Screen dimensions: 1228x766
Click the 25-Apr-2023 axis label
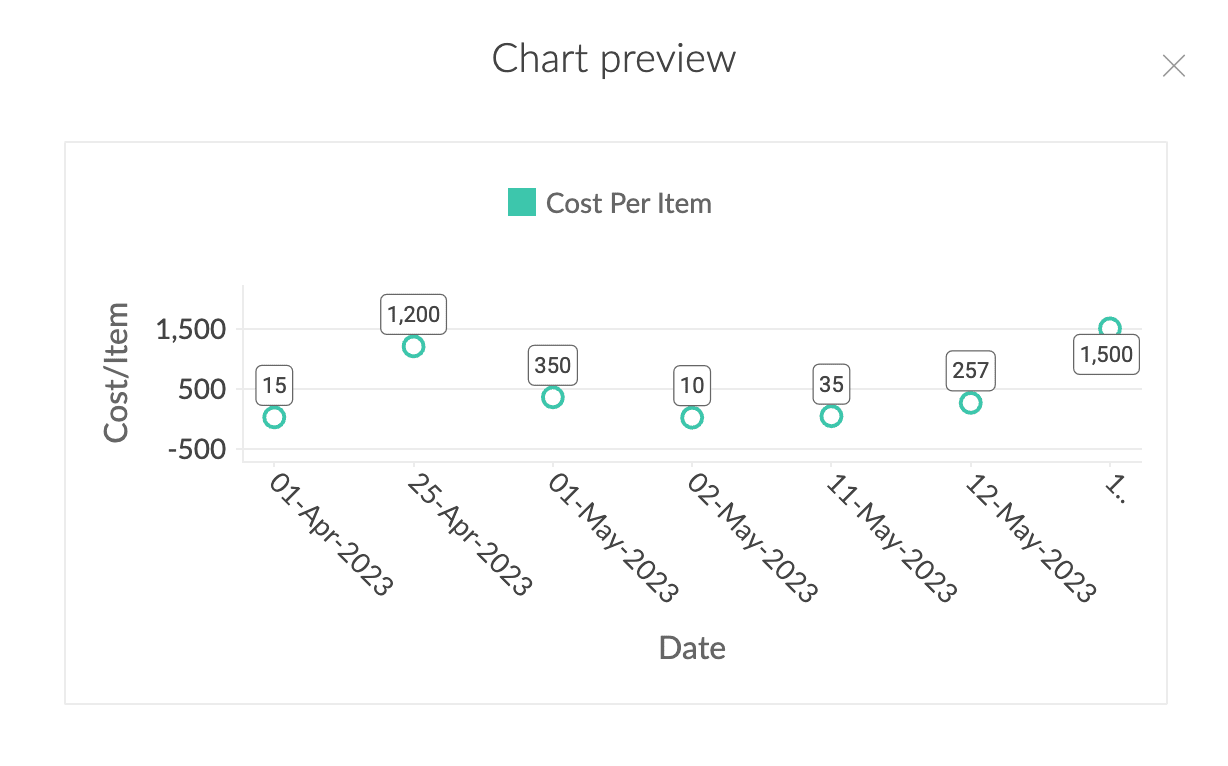point(469,536)
